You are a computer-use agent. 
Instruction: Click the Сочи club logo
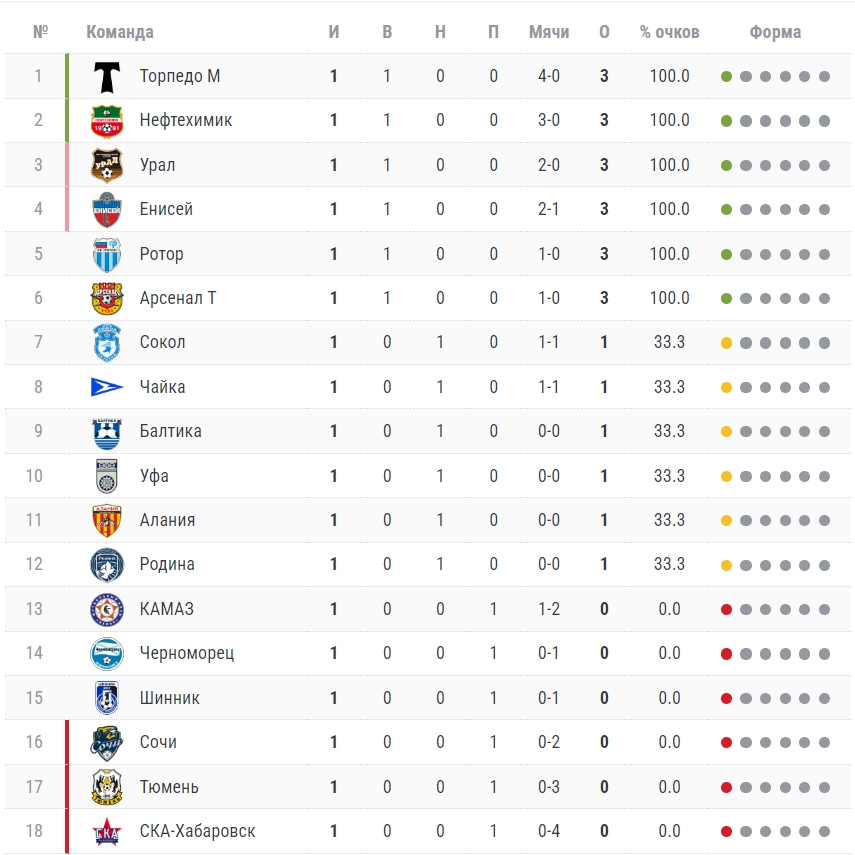[107, 743]
